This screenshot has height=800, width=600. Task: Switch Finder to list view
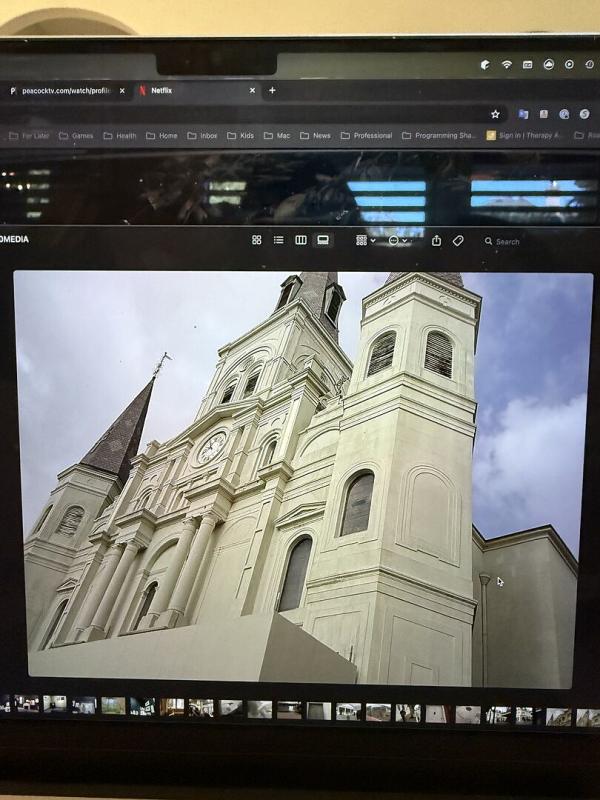[279, 240]
